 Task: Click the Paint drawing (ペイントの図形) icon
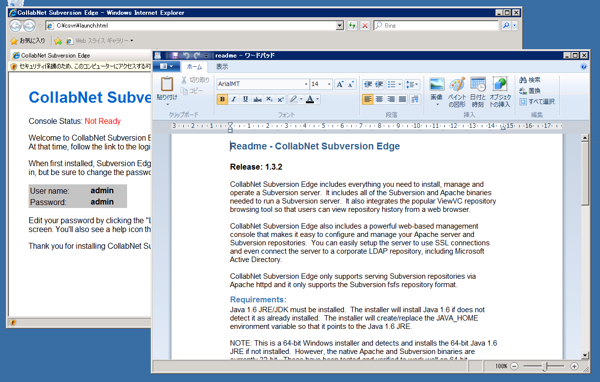[457, 84]
